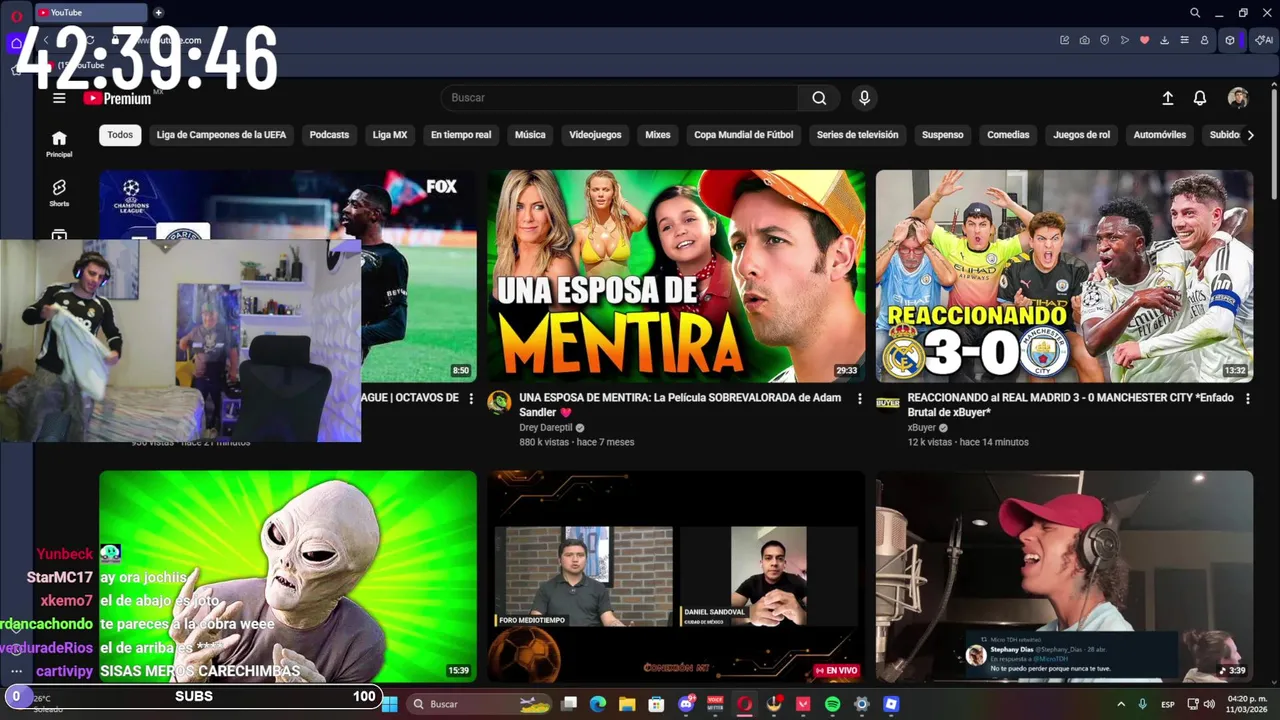Select the Todos filter chip
1280x720 pixels.
(x=120, y=135)
